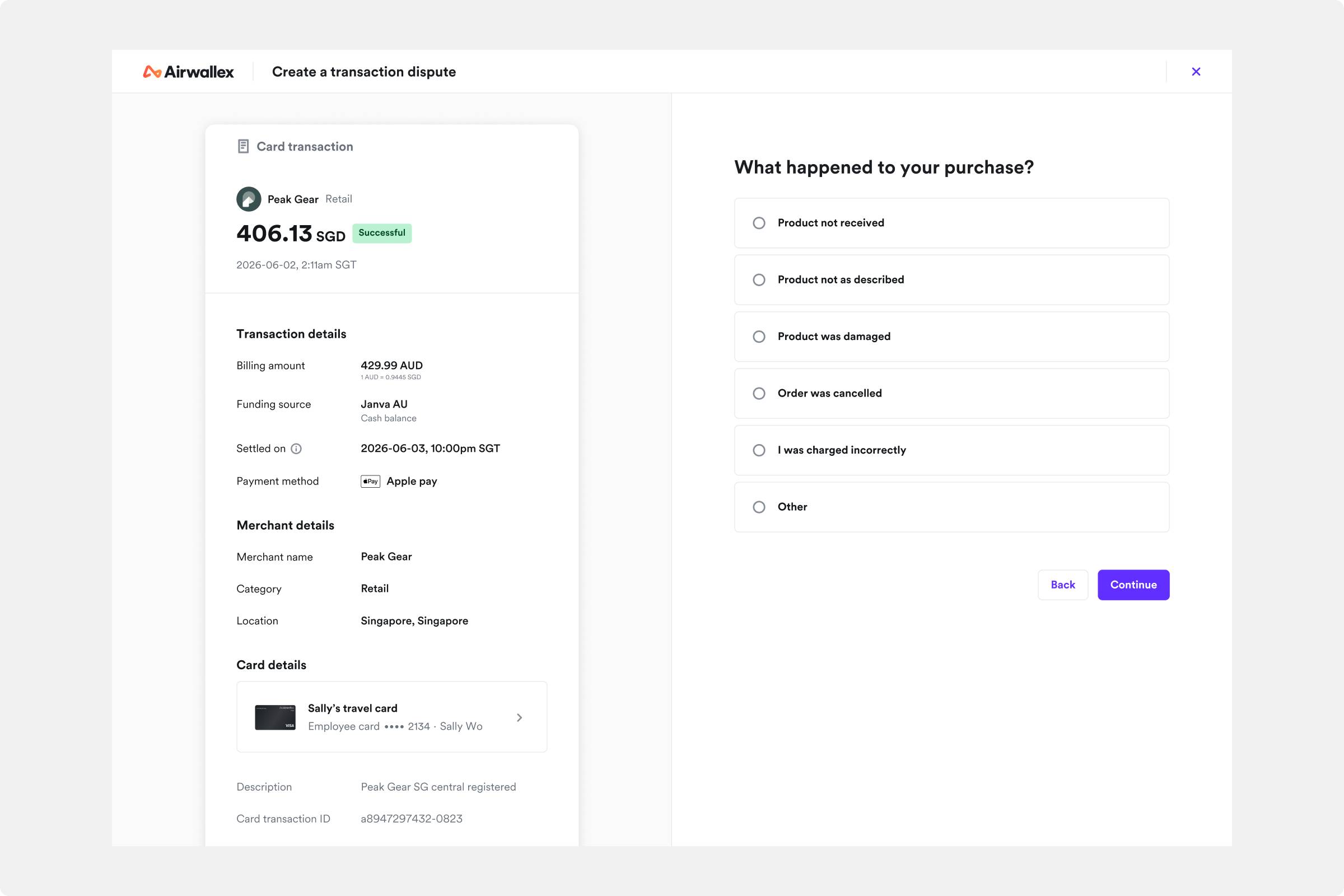Click the Create a transaction dispute title
The width and height of the screenshot is (1344, 896).
[x=364, y=72]
